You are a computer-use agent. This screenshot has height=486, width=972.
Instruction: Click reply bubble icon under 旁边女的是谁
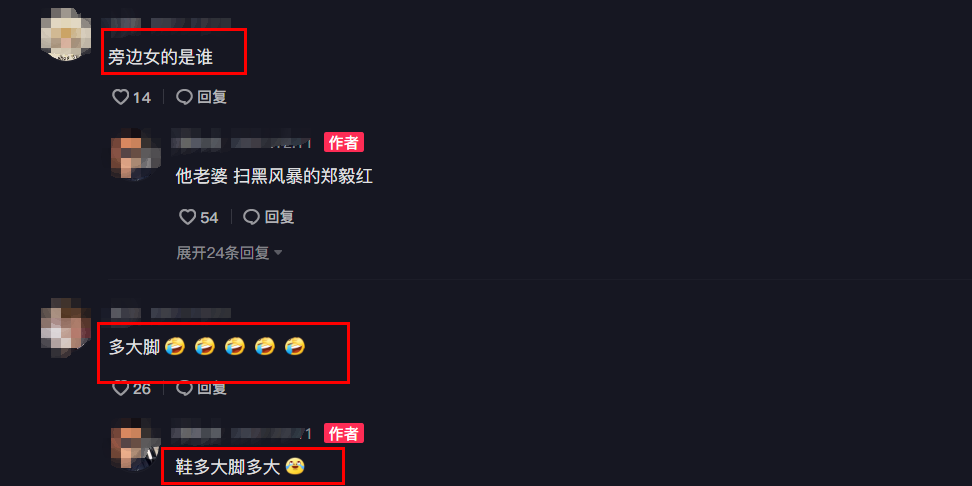[185, 97]
